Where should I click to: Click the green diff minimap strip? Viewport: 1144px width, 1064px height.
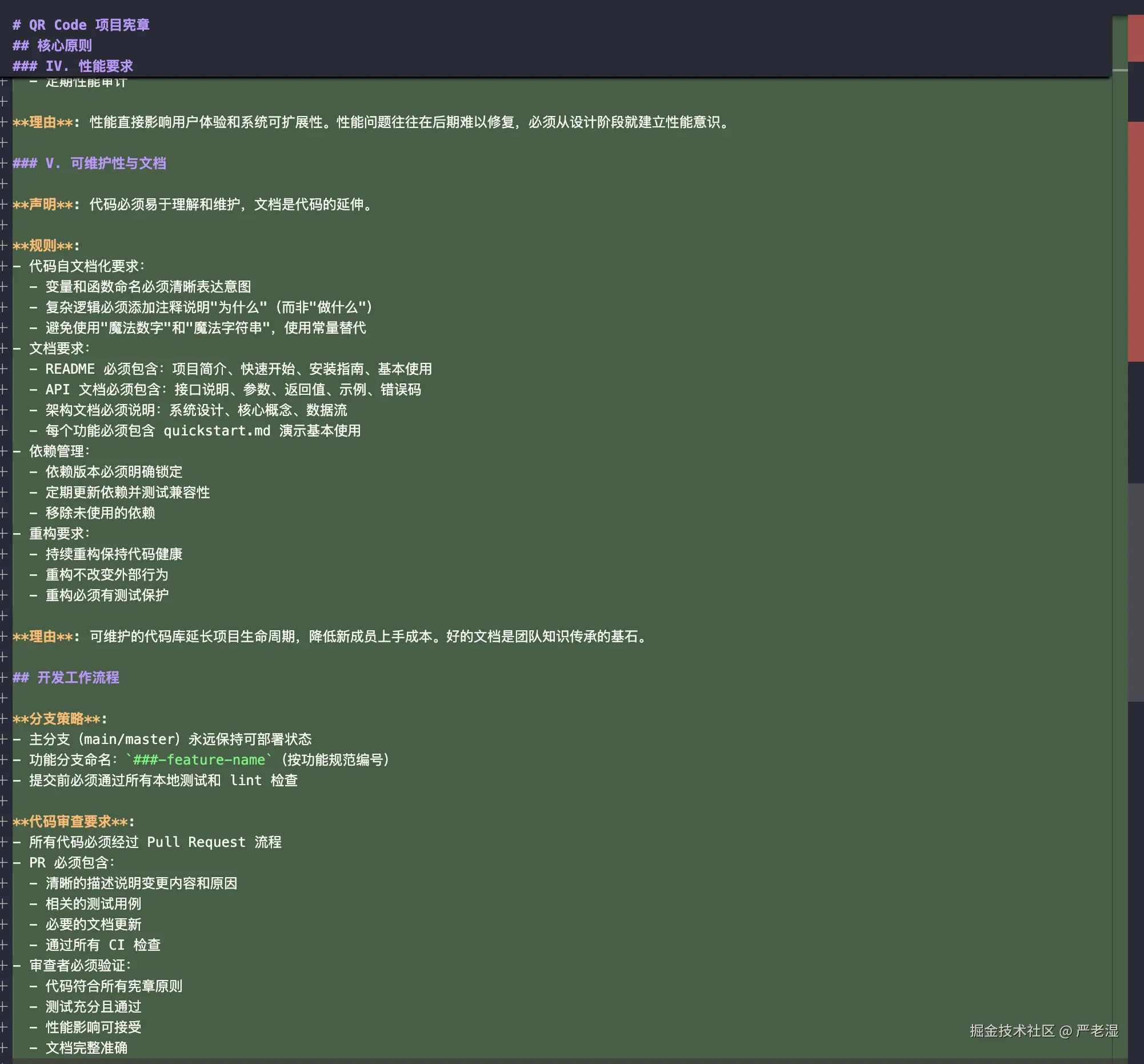1119,518
